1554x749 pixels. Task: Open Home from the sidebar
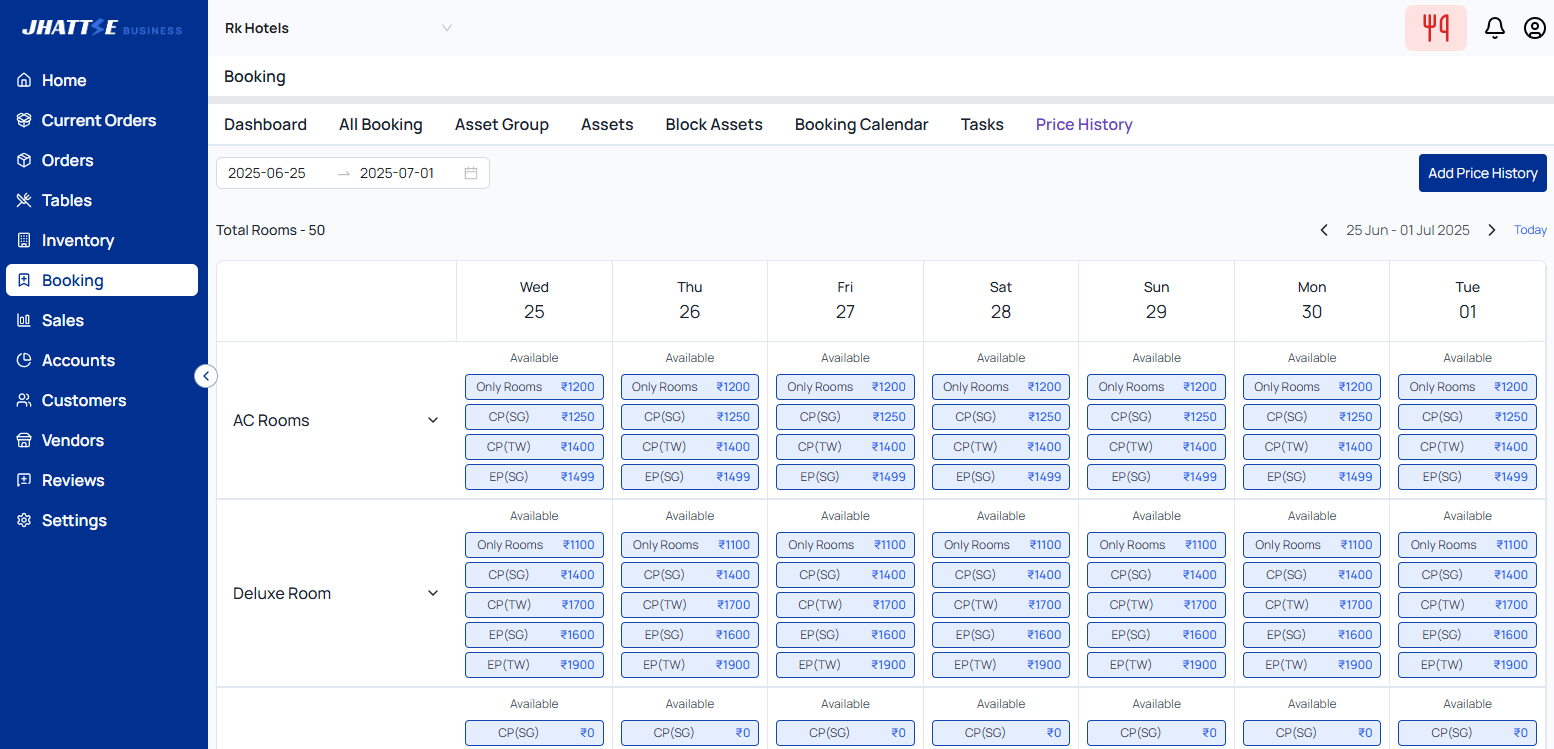[x=64, y=80]
